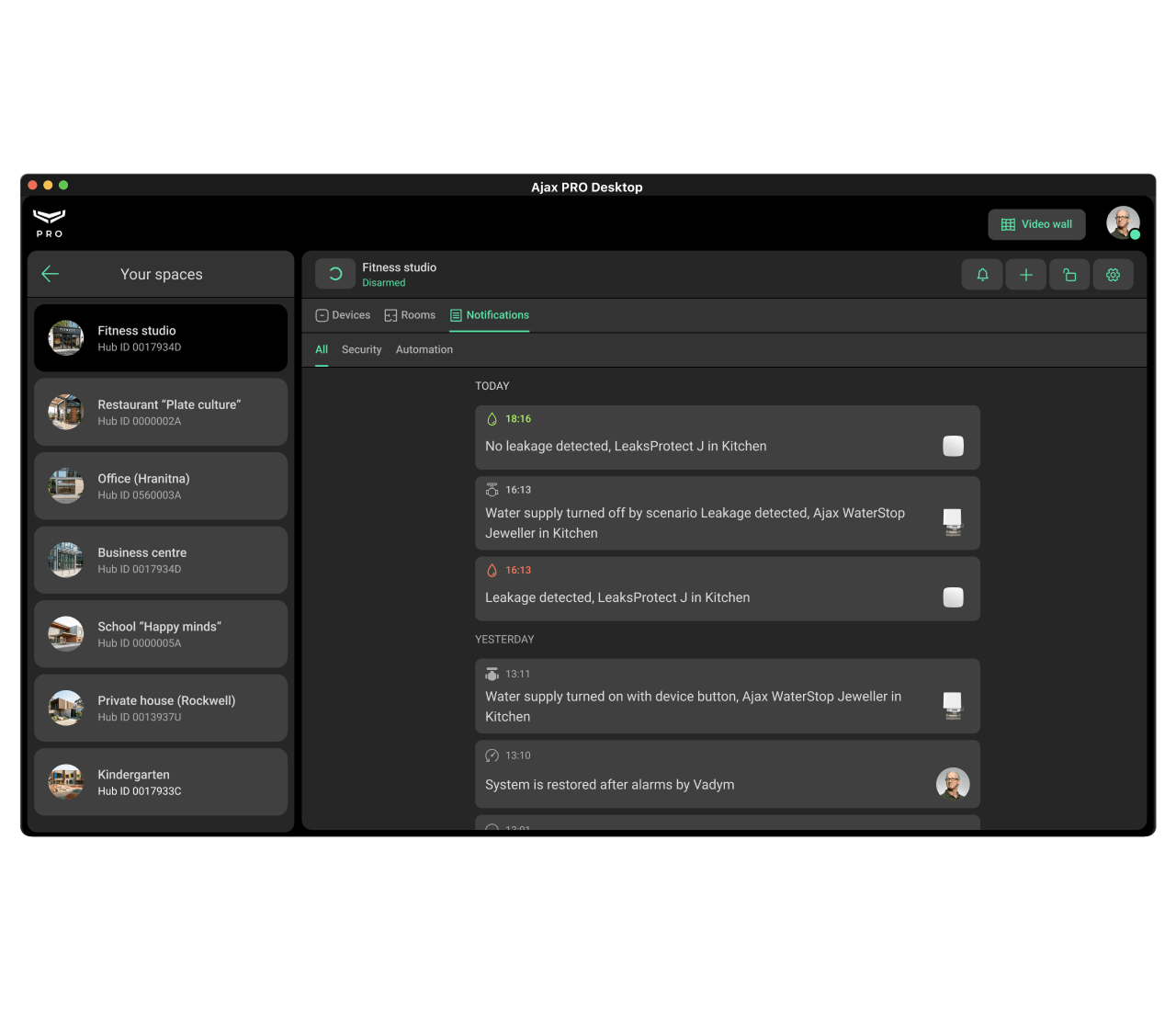The height and width of the screenshot is (1011, 1176).
Task: Open the Video wall
Action: tap(1036, 224)
